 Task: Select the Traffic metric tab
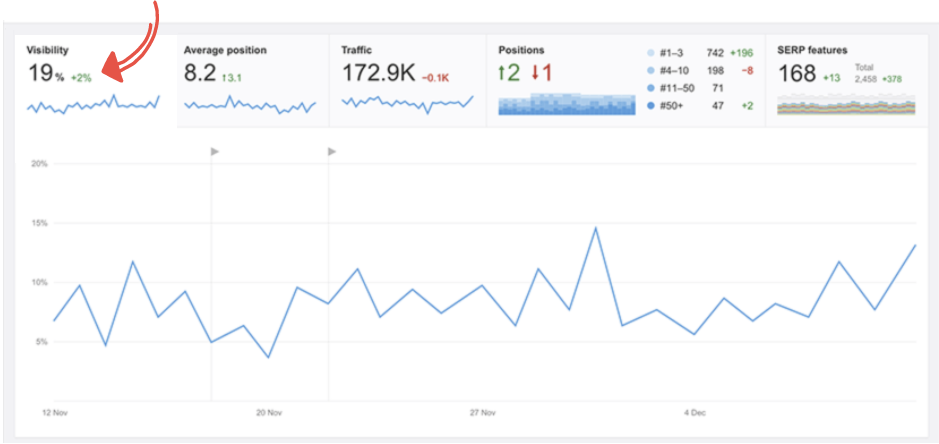(357, 49)
